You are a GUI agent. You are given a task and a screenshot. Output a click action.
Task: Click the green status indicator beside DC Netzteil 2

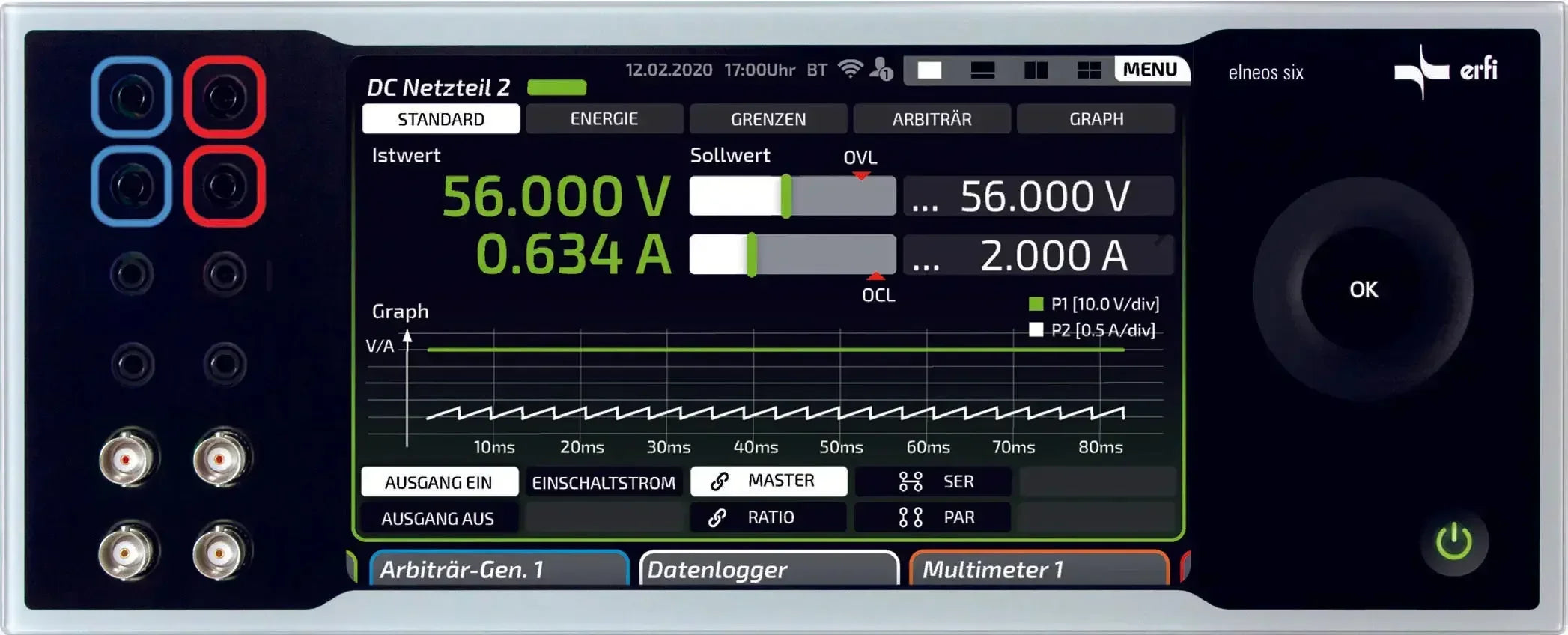point(556,88)
